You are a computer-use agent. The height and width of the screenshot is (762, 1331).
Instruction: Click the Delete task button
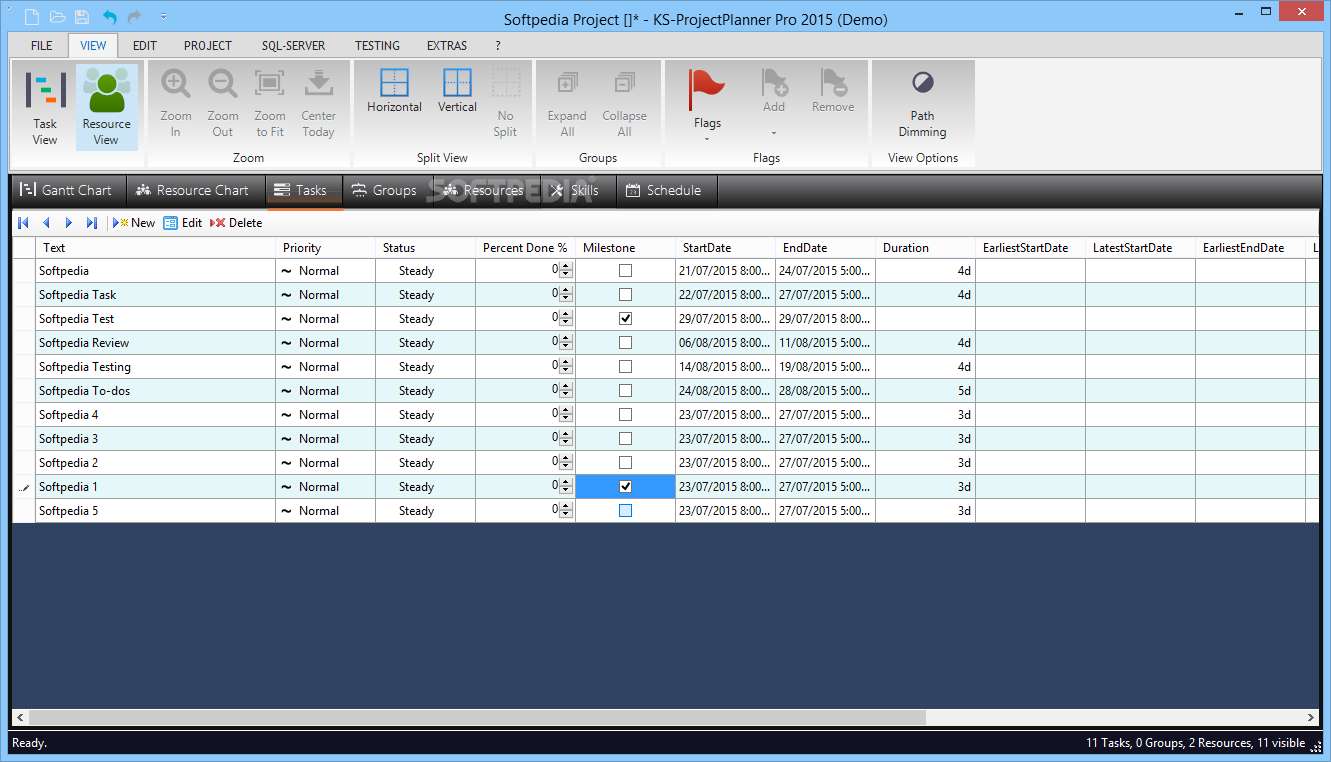[x=236, y=223]
